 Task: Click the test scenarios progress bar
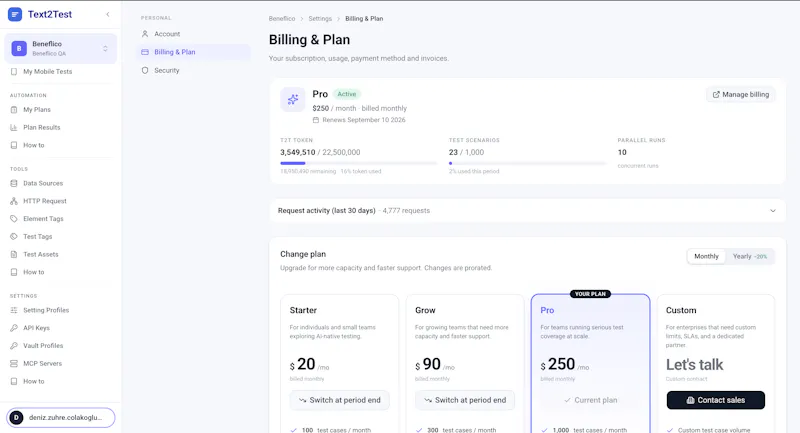click(x=528, y=163)
